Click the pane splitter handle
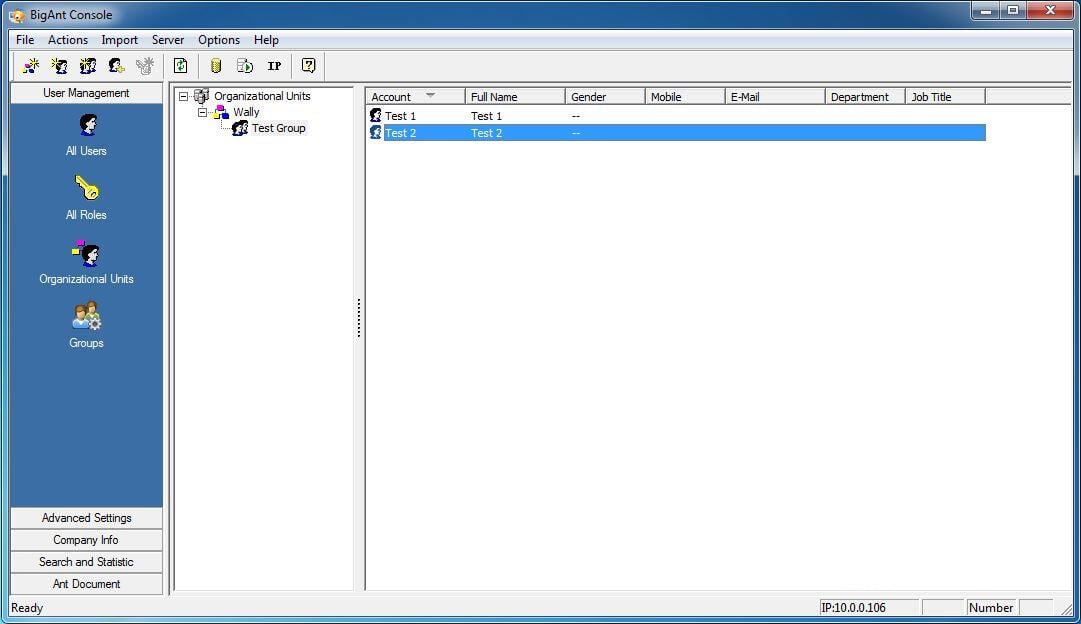1081x624 pixels. pos(358,318)
